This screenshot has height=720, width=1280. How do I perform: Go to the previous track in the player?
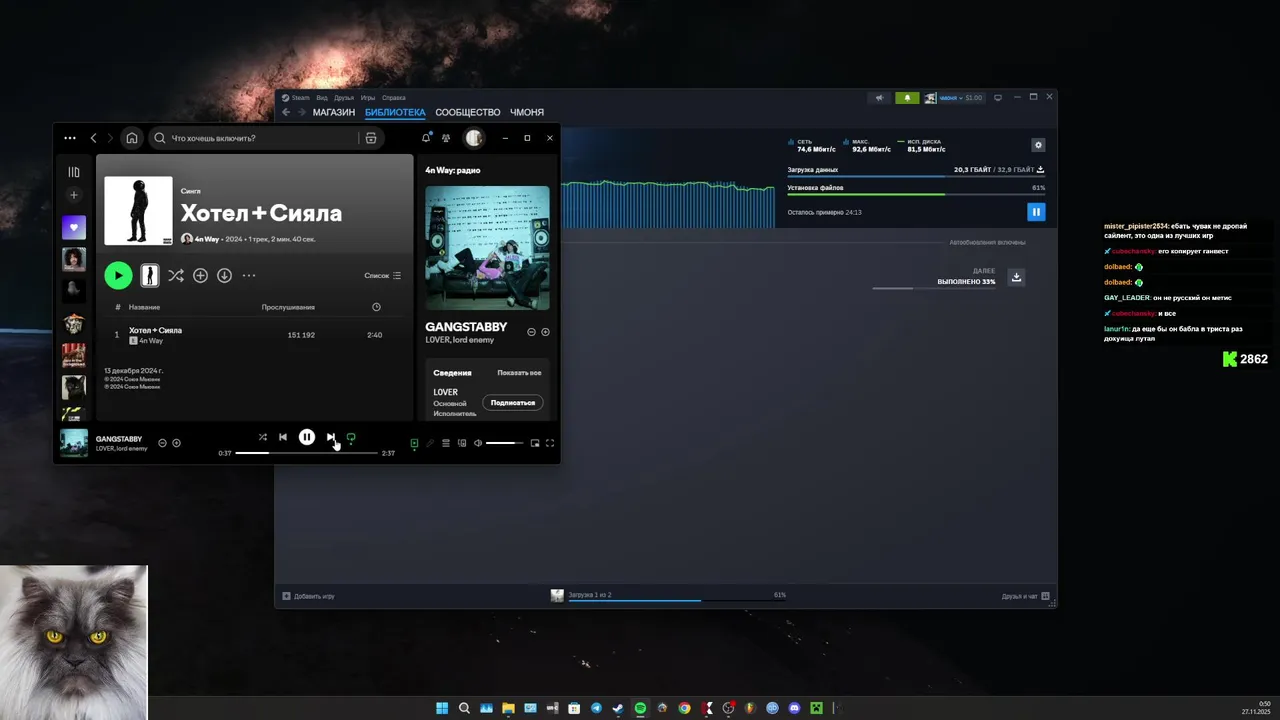click(283, 437)
